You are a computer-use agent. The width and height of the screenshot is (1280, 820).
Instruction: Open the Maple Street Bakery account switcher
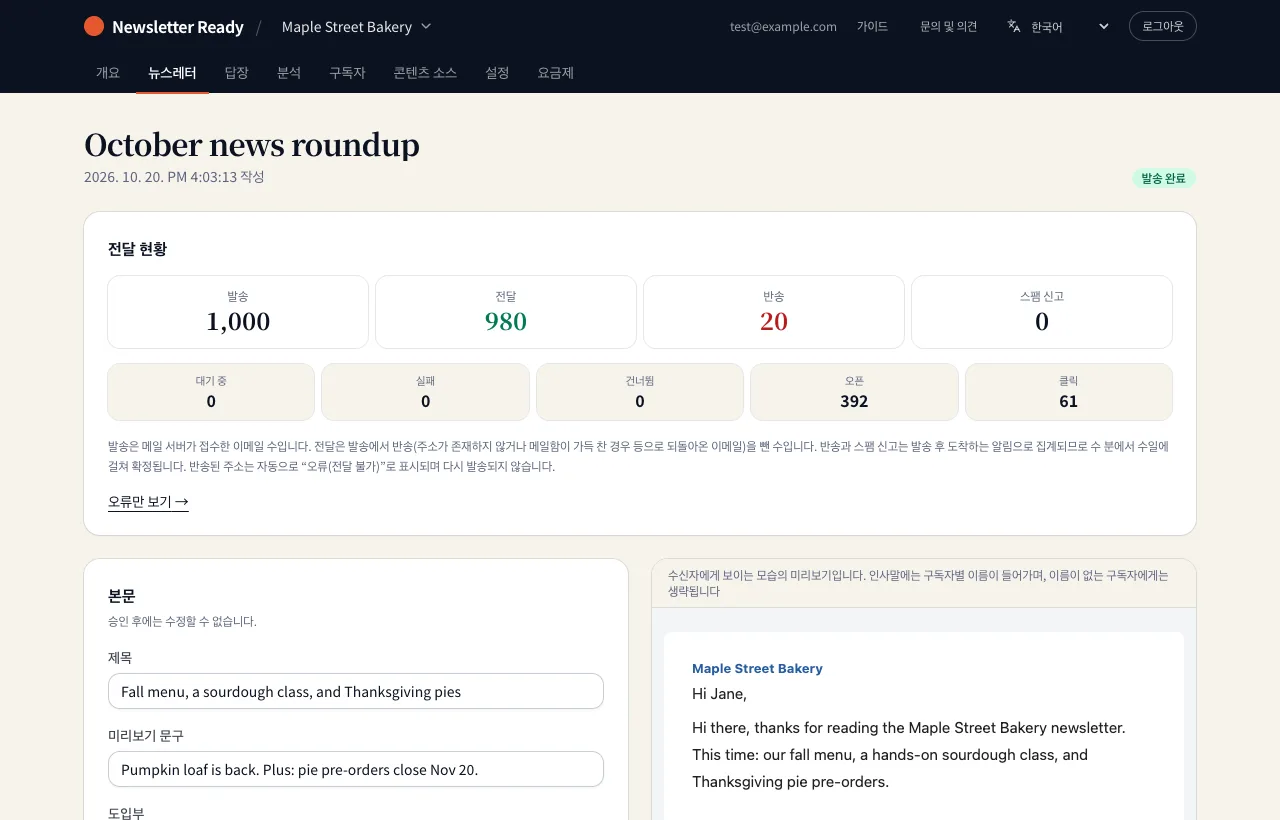(356, 27)
